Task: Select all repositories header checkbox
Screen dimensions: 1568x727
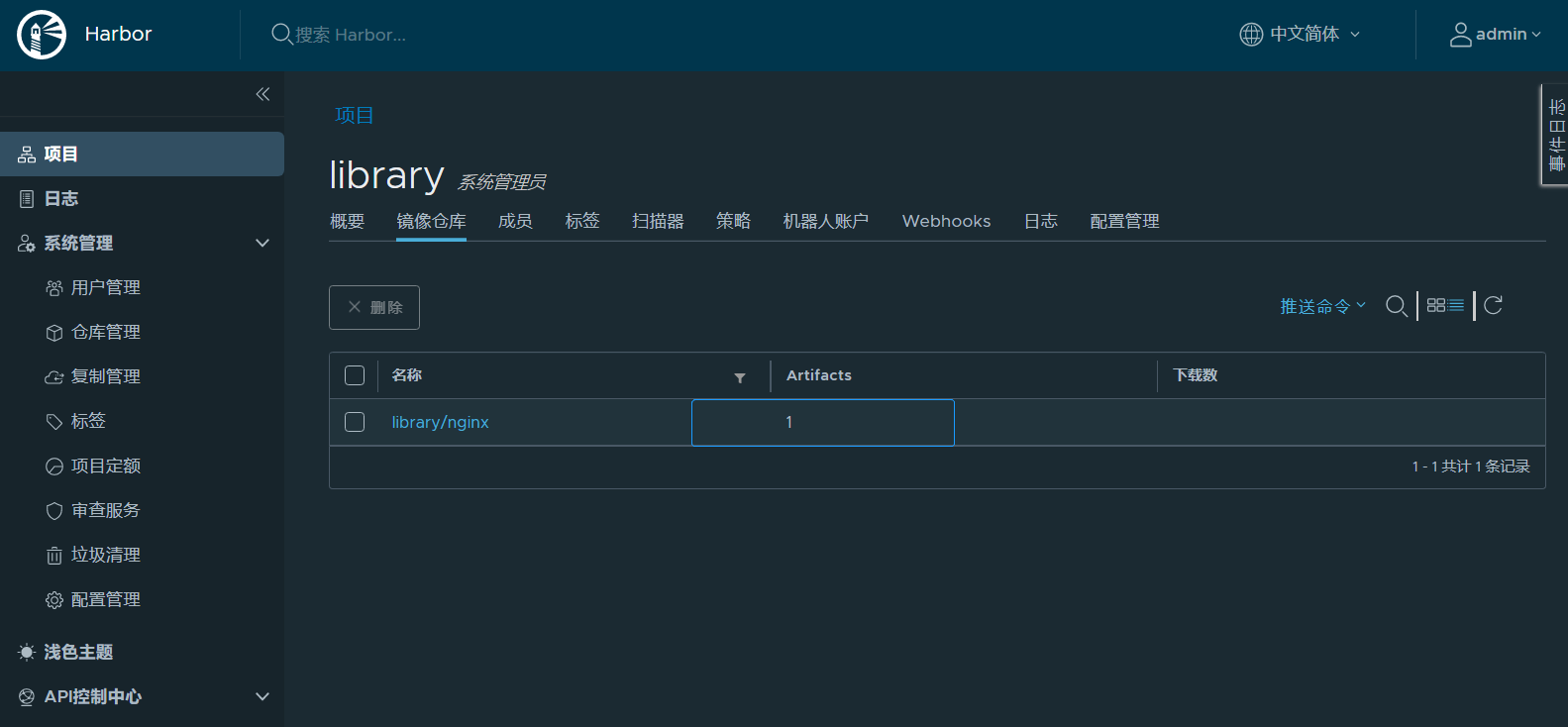Action: point(355,375)
